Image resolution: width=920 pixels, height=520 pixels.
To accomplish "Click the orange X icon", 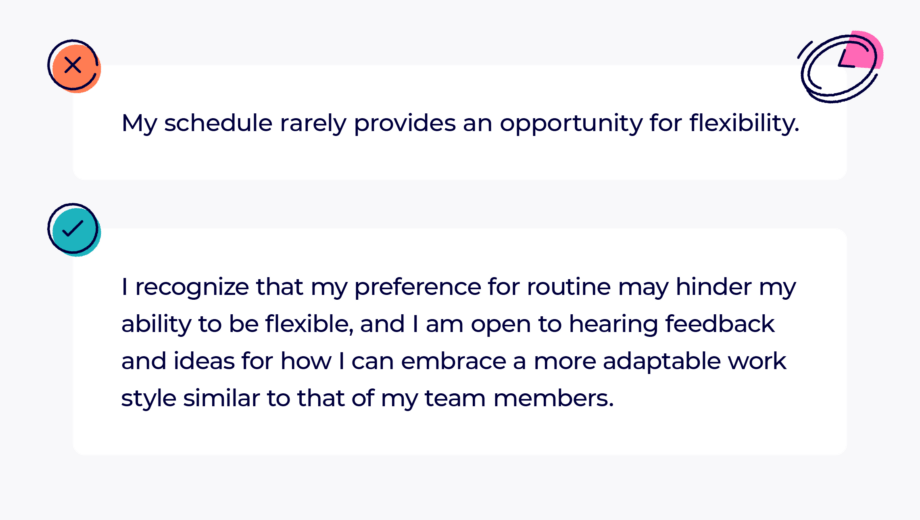I will coord(73,67).
